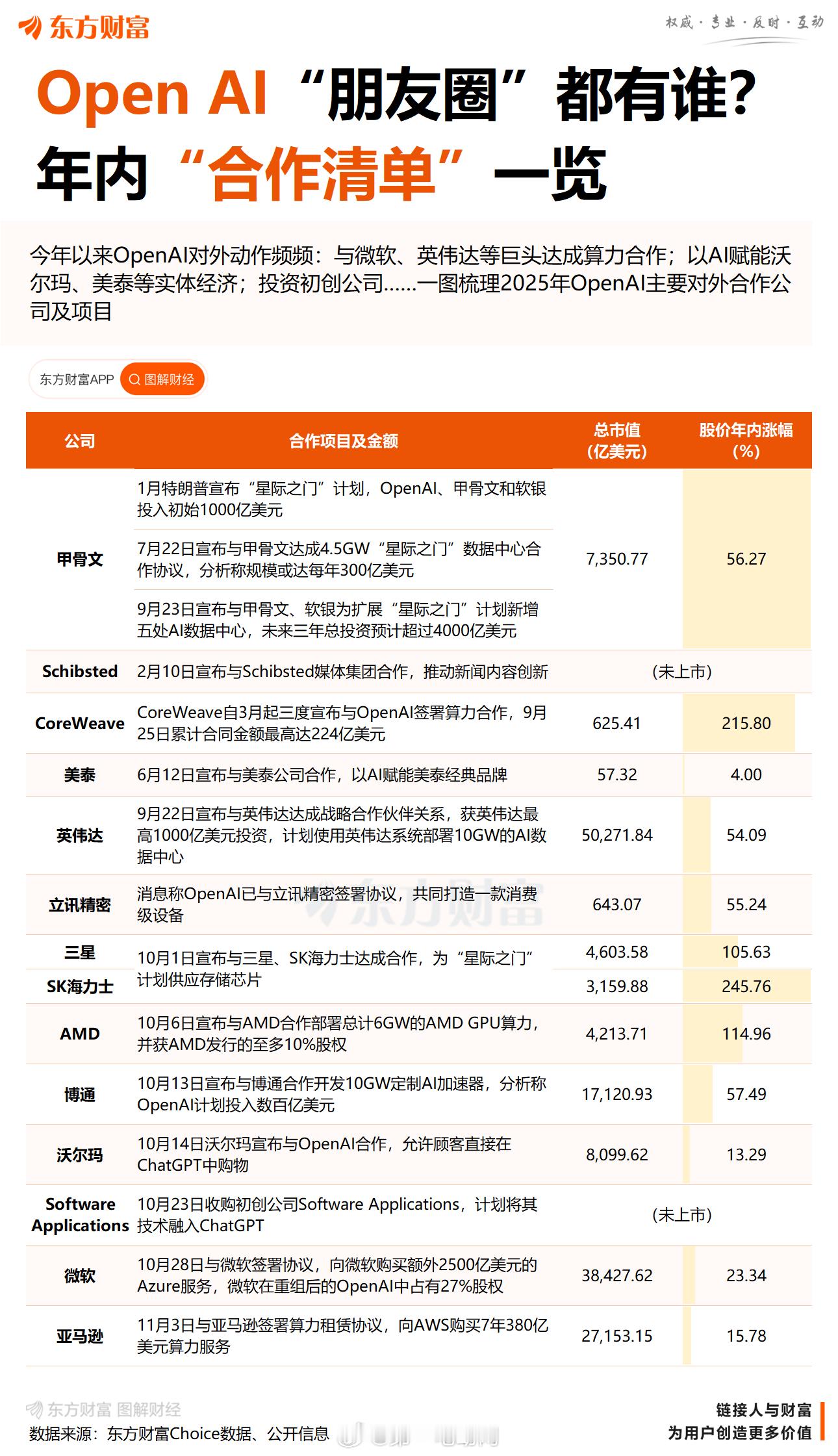Click yearly gain value 57.49
Viewport: 838px width, 1456px height.
[746, 1094]
